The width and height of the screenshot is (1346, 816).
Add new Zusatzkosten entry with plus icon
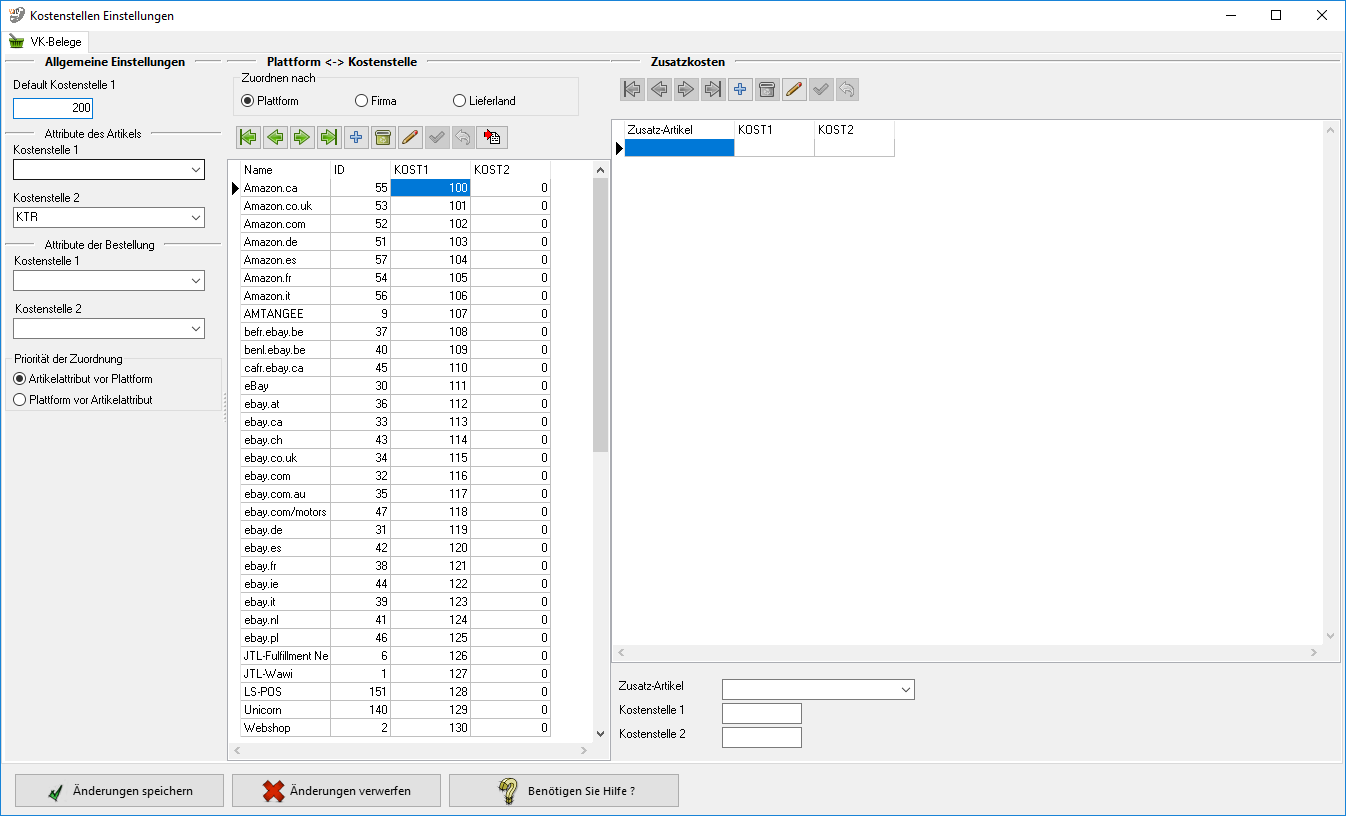click(x=740, y=90)
